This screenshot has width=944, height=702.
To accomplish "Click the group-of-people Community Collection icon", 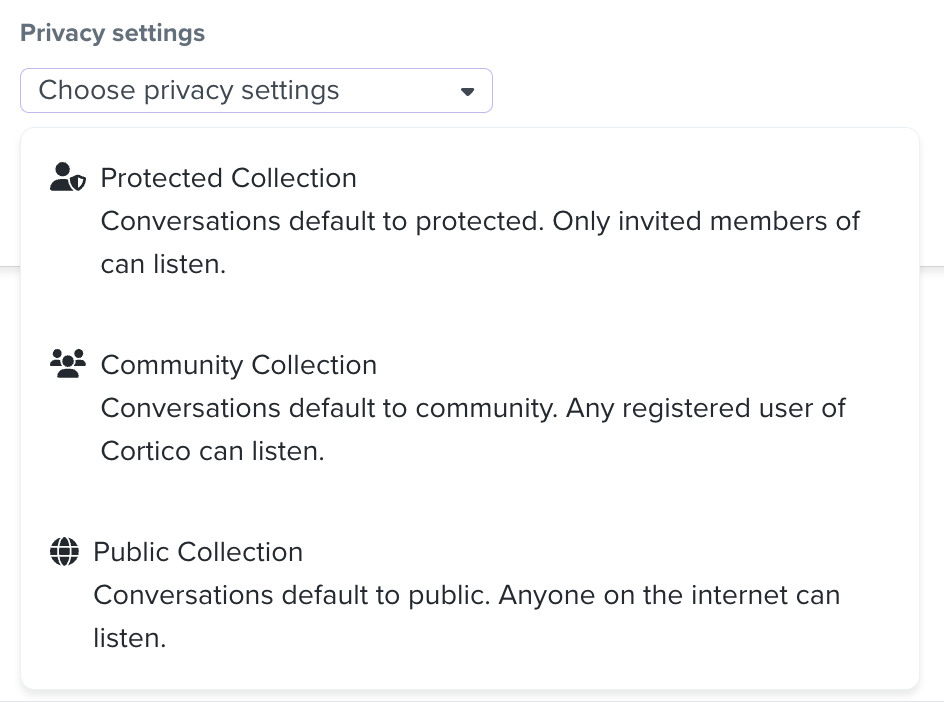I will coord(68,362).
